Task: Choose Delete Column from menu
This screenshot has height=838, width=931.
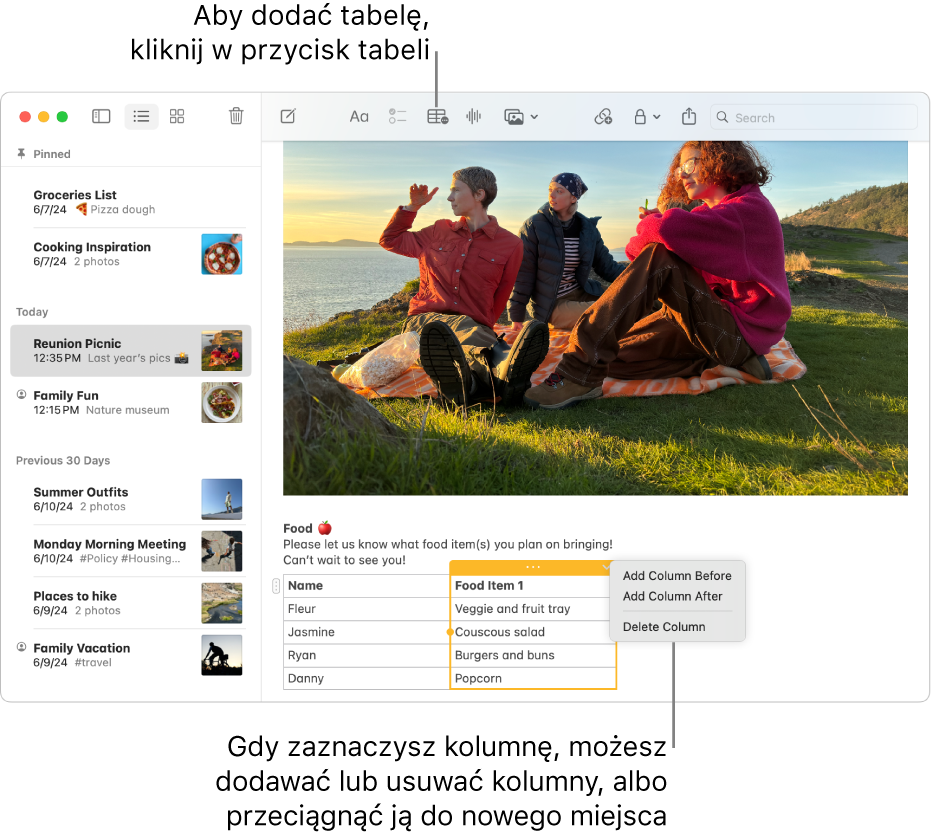Action: click(664, 627)
